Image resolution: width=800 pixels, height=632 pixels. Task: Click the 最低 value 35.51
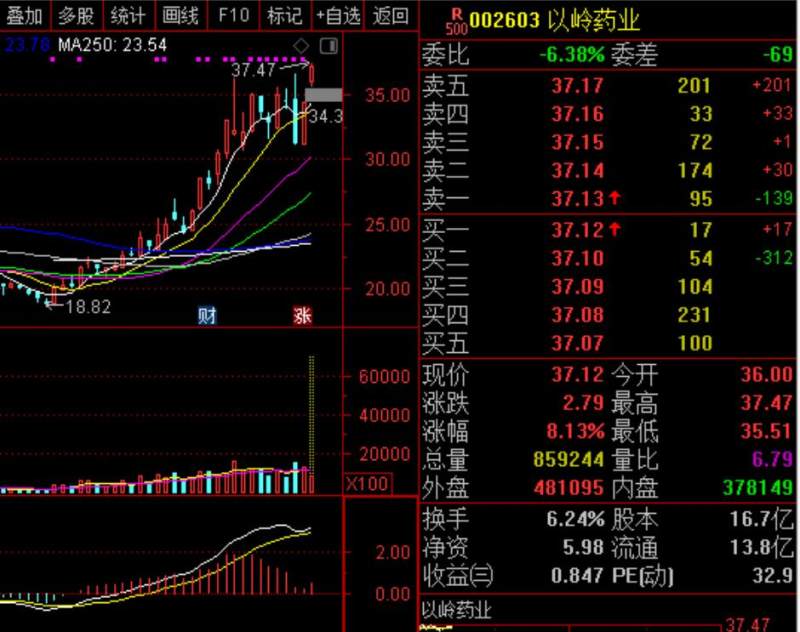coord(767,432)
